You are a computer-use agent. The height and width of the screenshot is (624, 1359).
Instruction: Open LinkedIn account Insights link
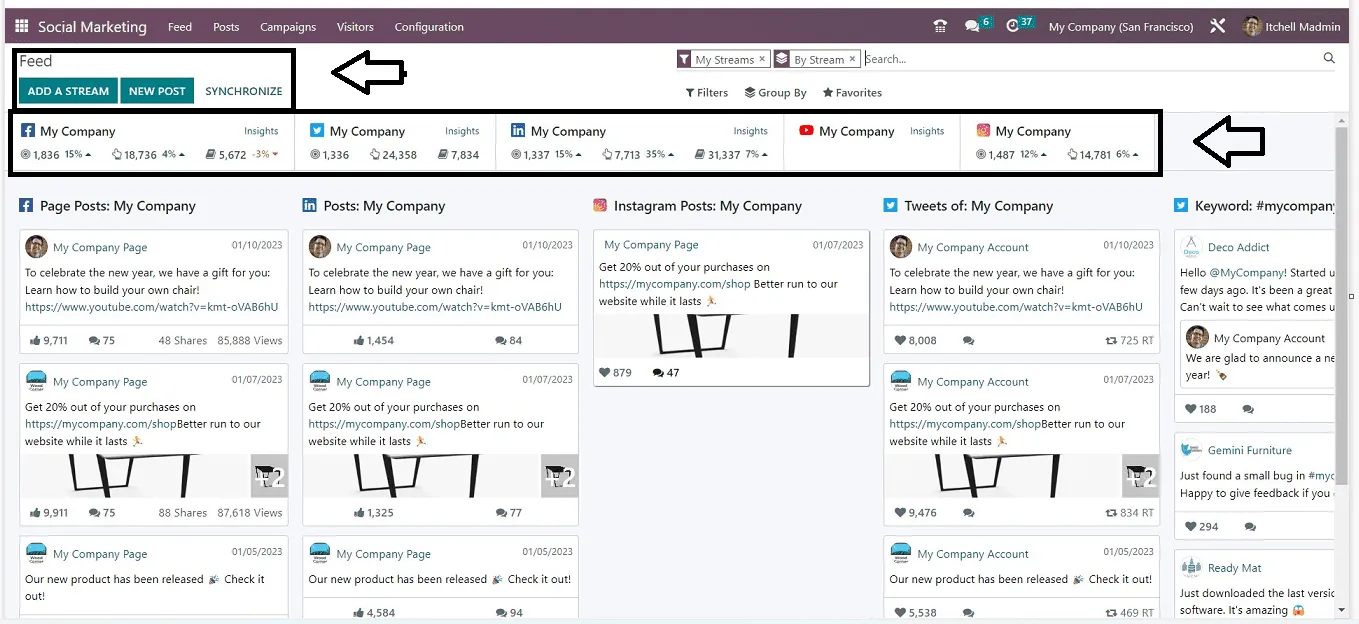pyautogui.click(x=750, y=131)
